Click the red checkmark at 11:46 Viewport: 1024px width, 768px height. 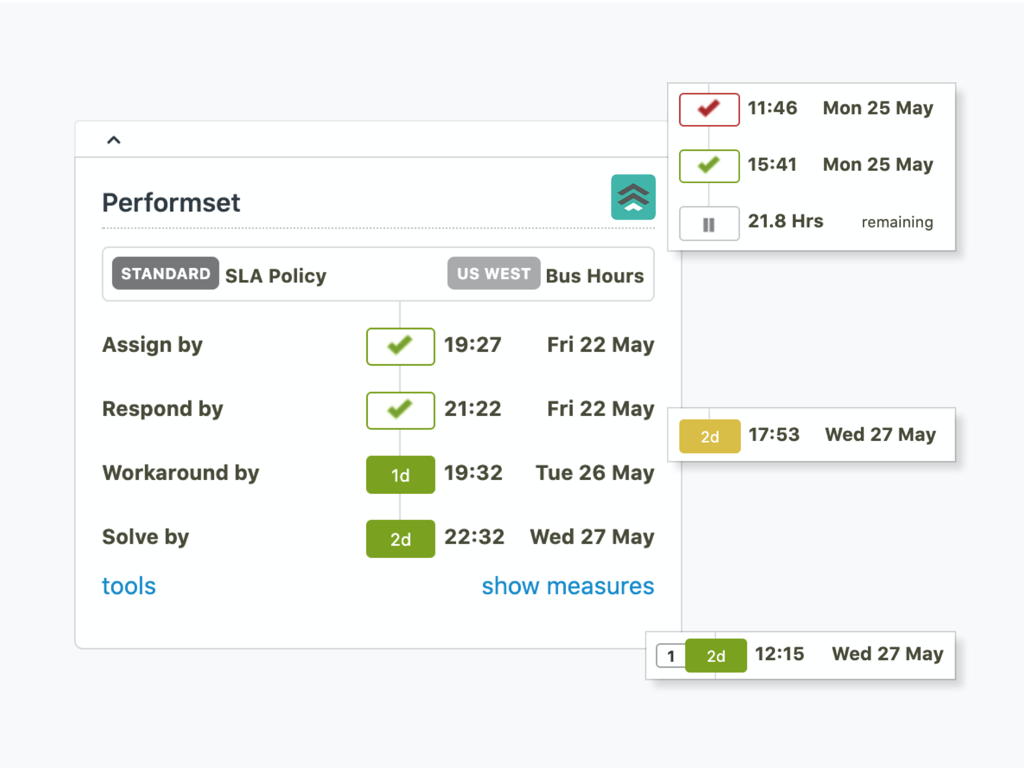(x=709, y=109)
